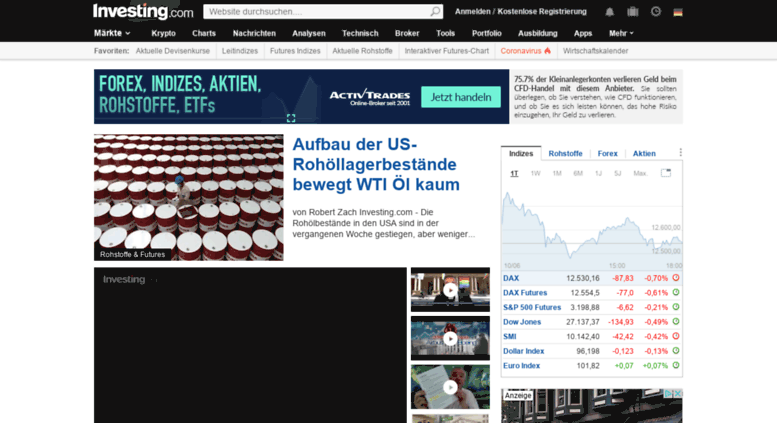Open Leitindizes favorite link
Image resolution: width=777 pixels, height=423 pixels.
click(240, 51)
